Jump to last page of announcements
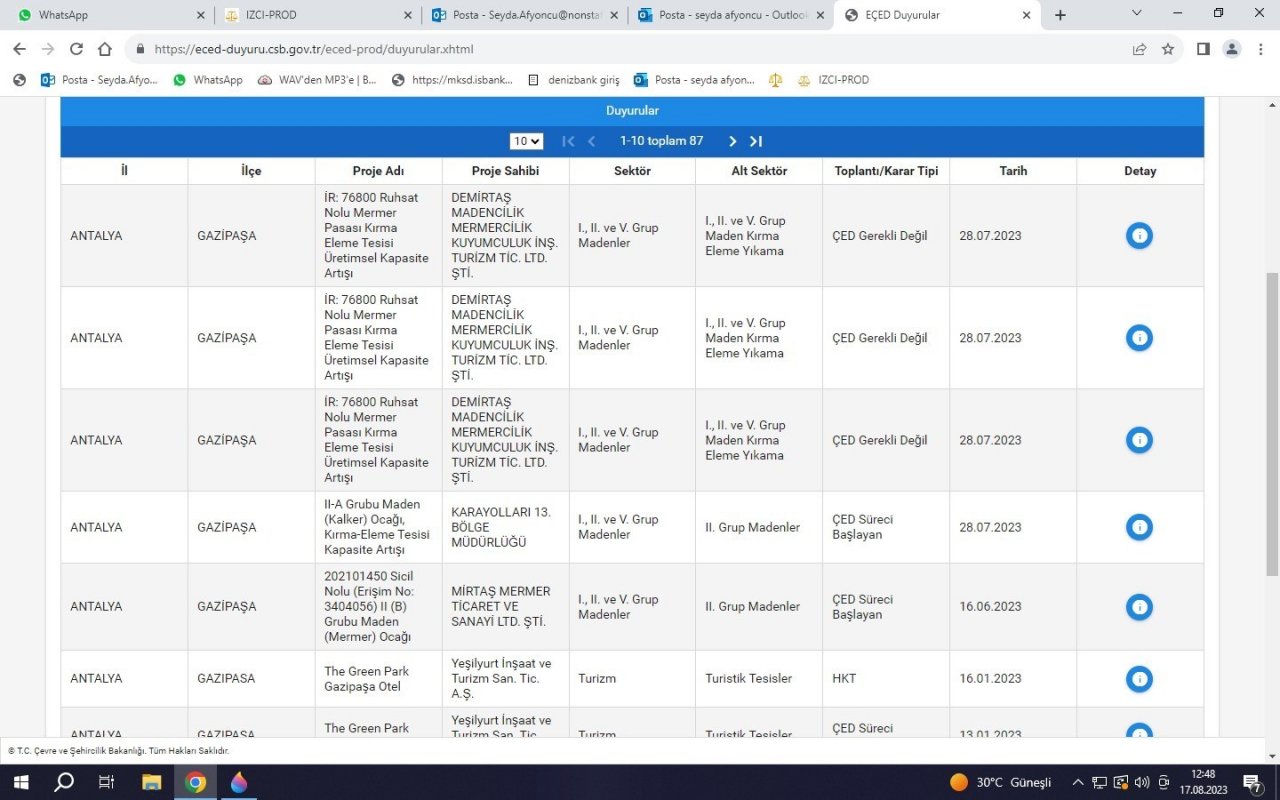The image size is (1280, 800). [756, 141]
